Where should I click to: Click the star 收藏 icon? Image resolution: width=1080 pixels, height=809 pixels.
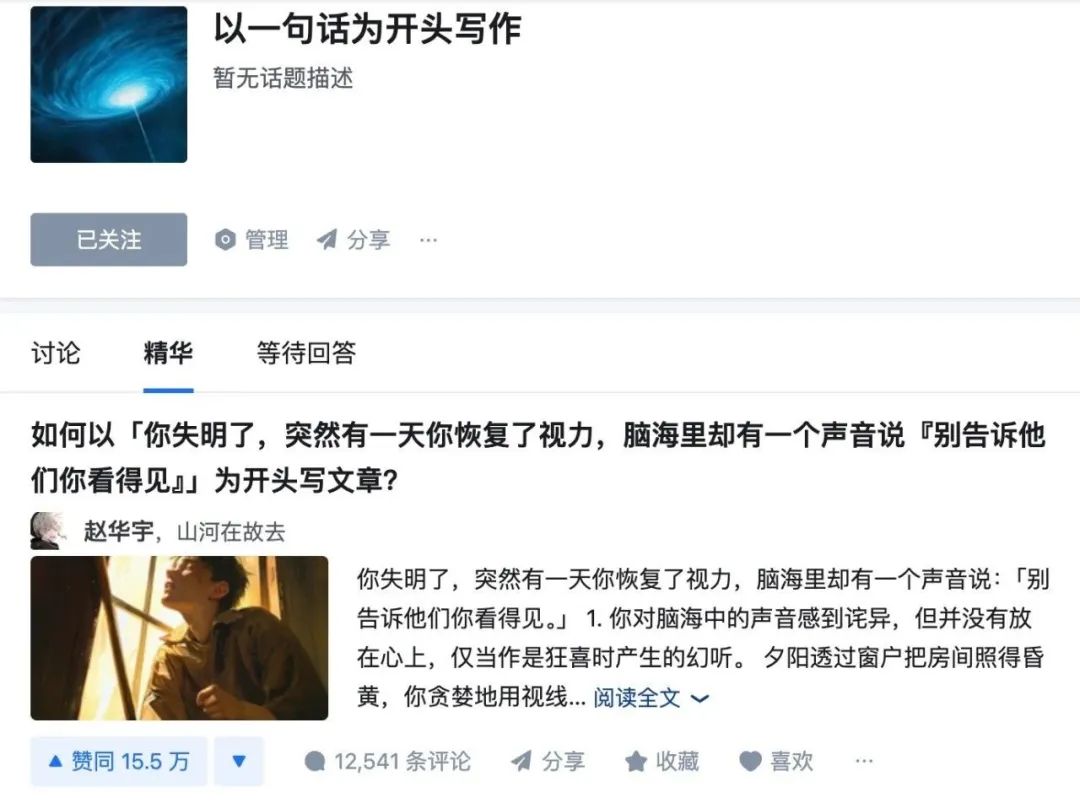coord(636,761)
